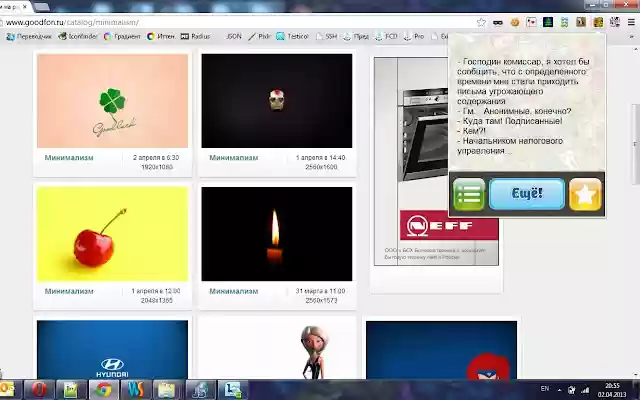Open the Iron Man helmet wallpaper thumbnail
Screen dimensions: 640x400
click(277, 101)
